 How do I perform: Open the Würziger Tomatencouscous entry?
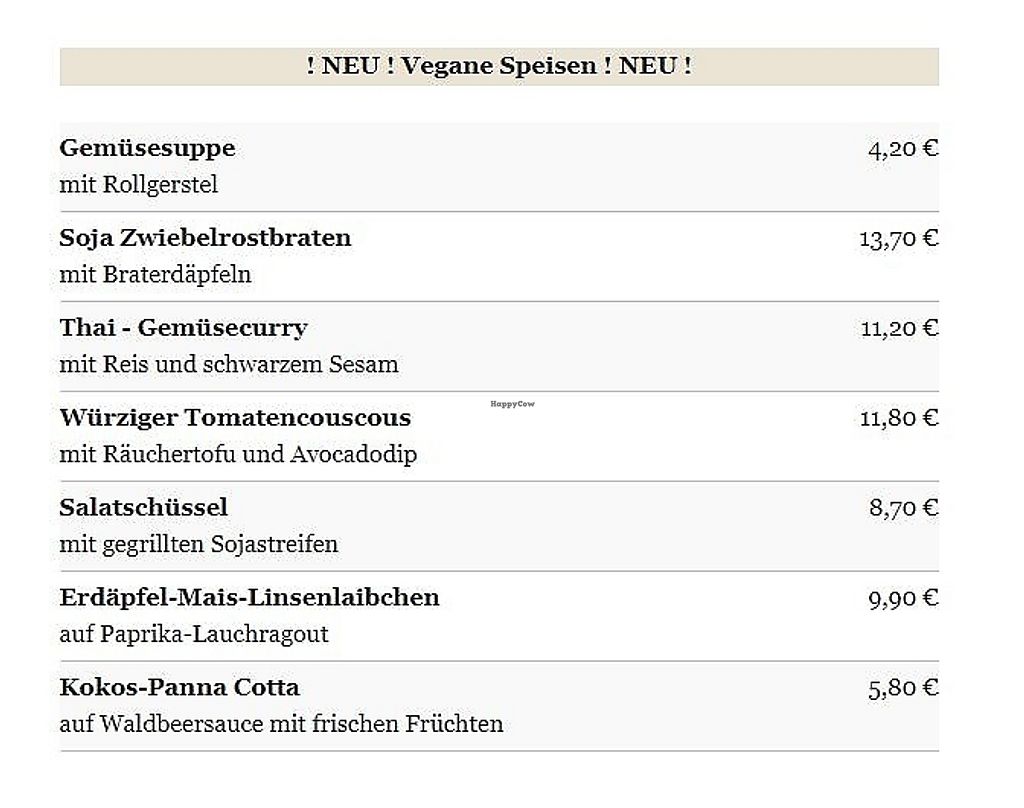tap(235, 418)
